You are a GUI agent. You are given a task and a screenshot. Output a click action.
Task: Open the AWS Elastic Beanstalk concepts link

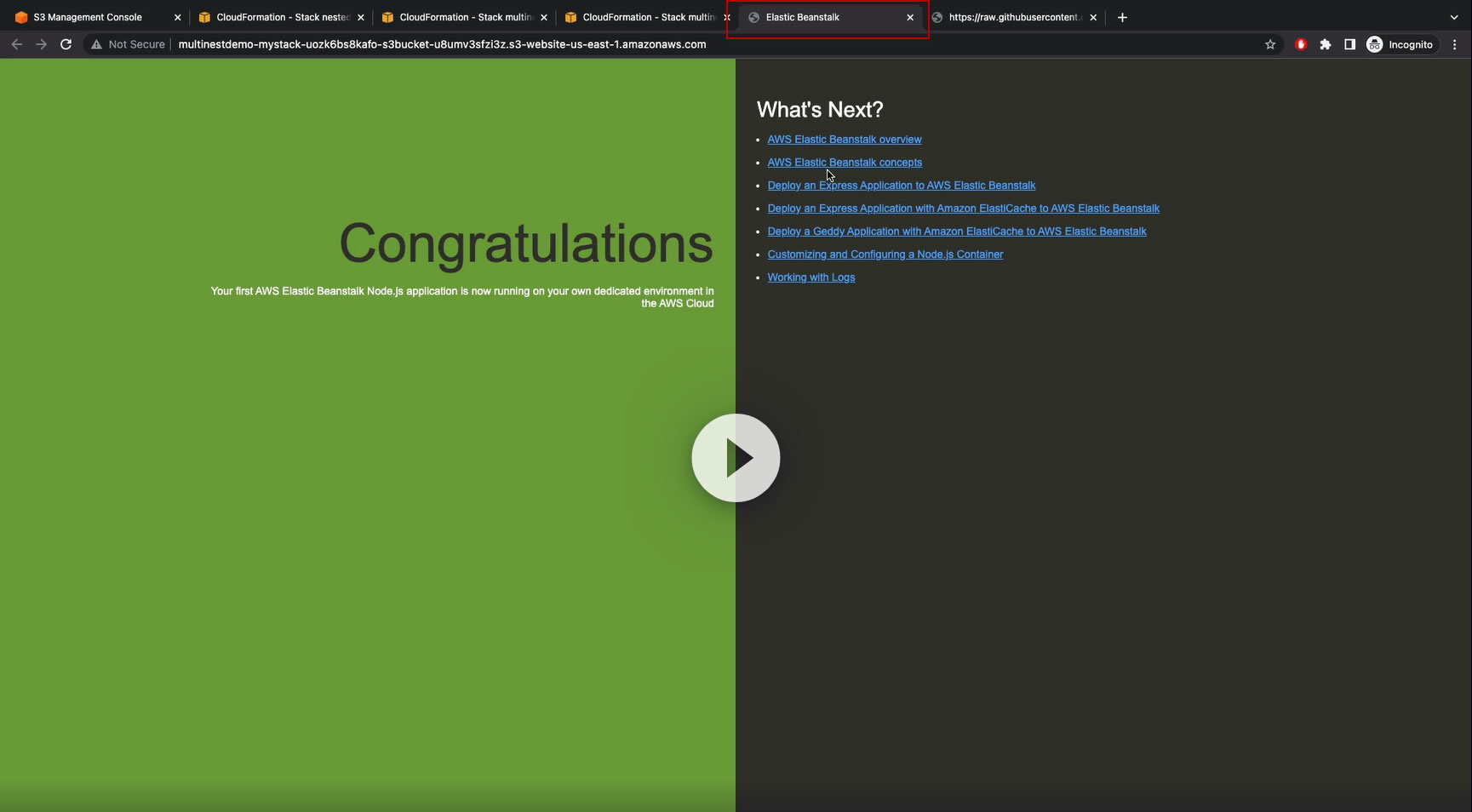coord(845,163)
